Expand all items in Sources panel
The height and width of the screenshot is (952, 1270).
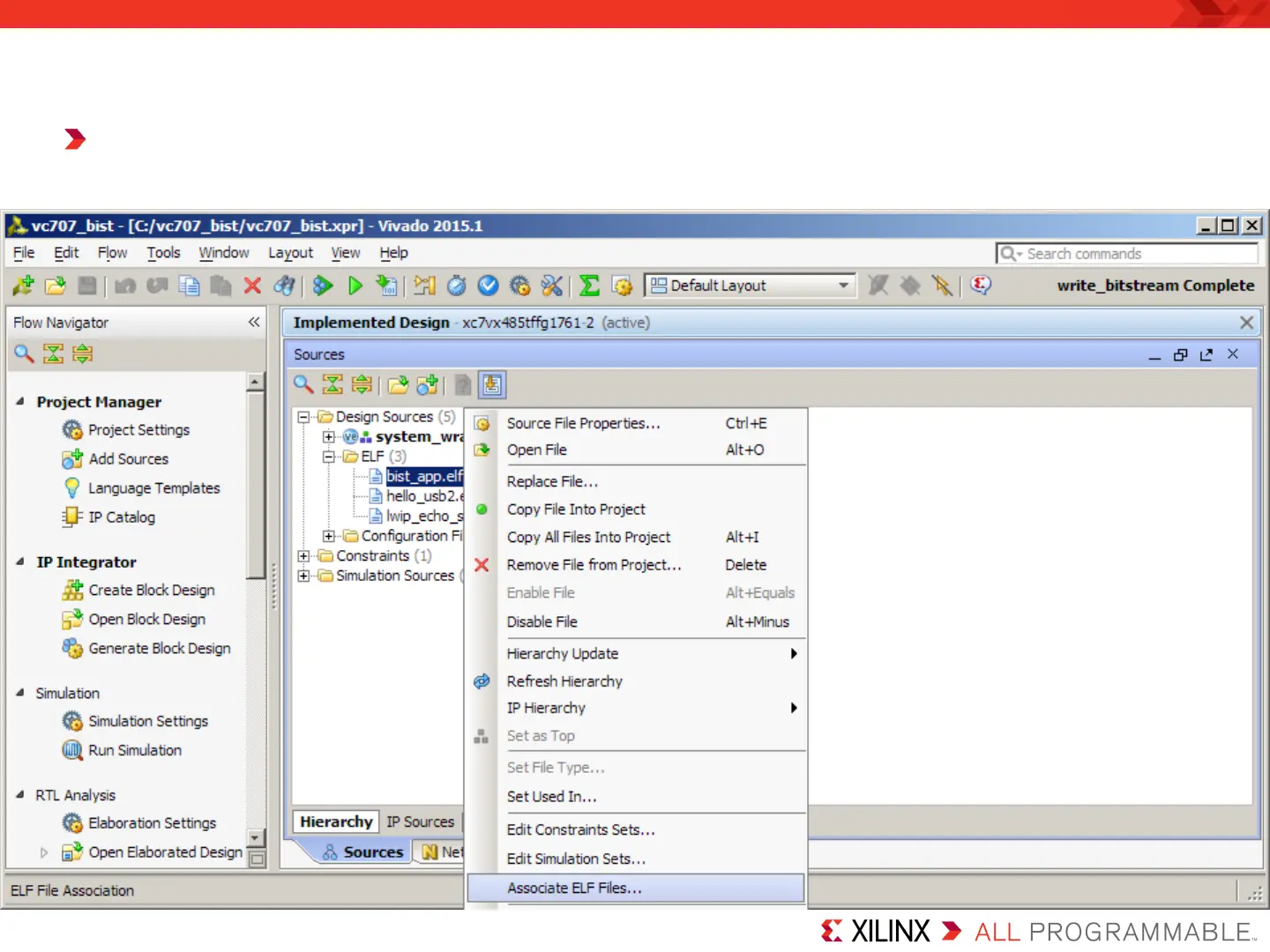362,384
